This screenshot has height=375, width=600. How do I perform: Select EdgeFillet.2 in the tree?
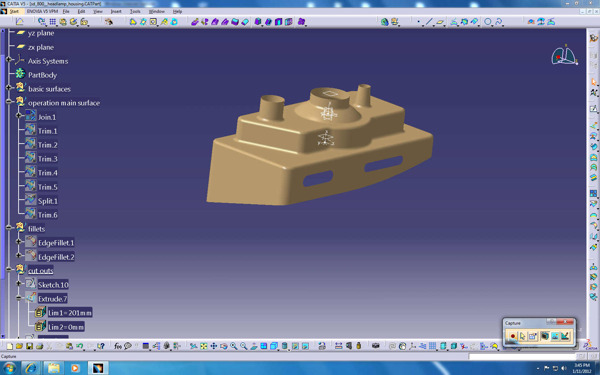coord(56,257)
